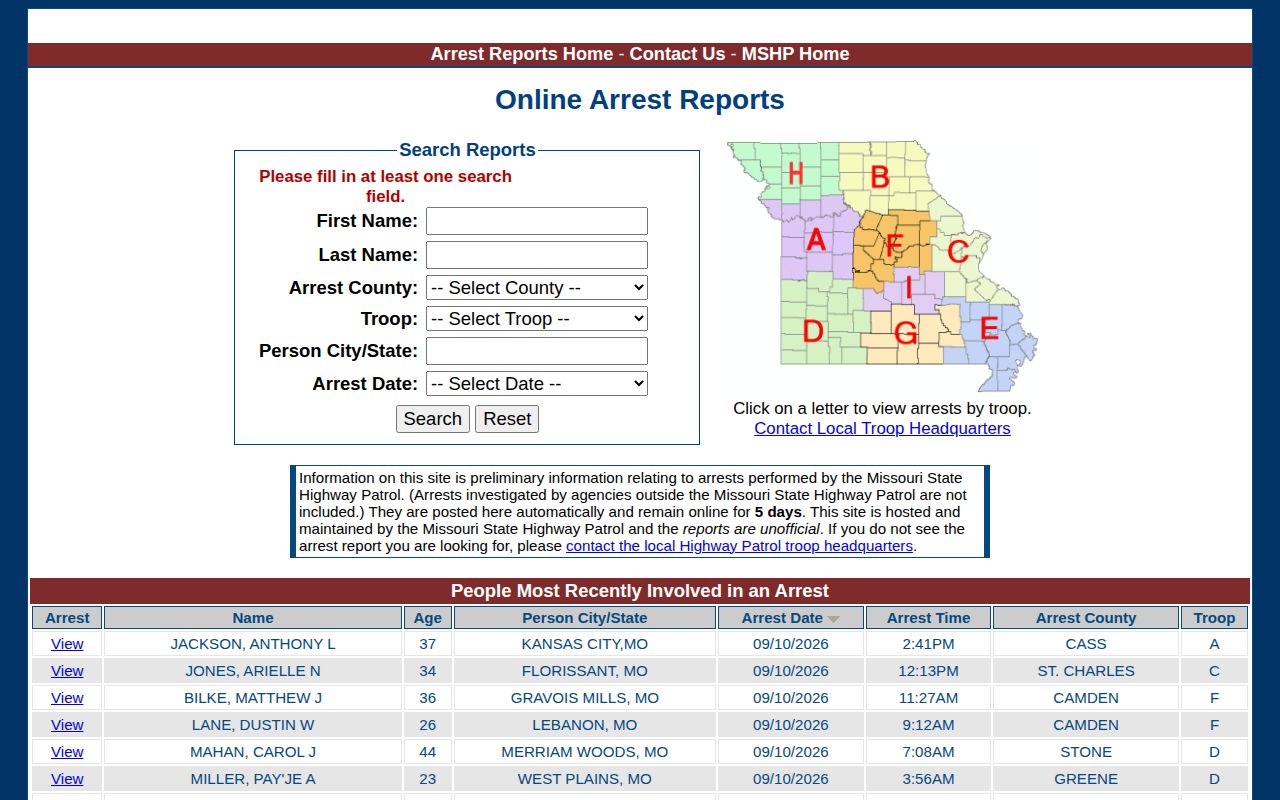Screen dimensions: 1280x800
Task: Select Troop D on the map
Action: 813,331
